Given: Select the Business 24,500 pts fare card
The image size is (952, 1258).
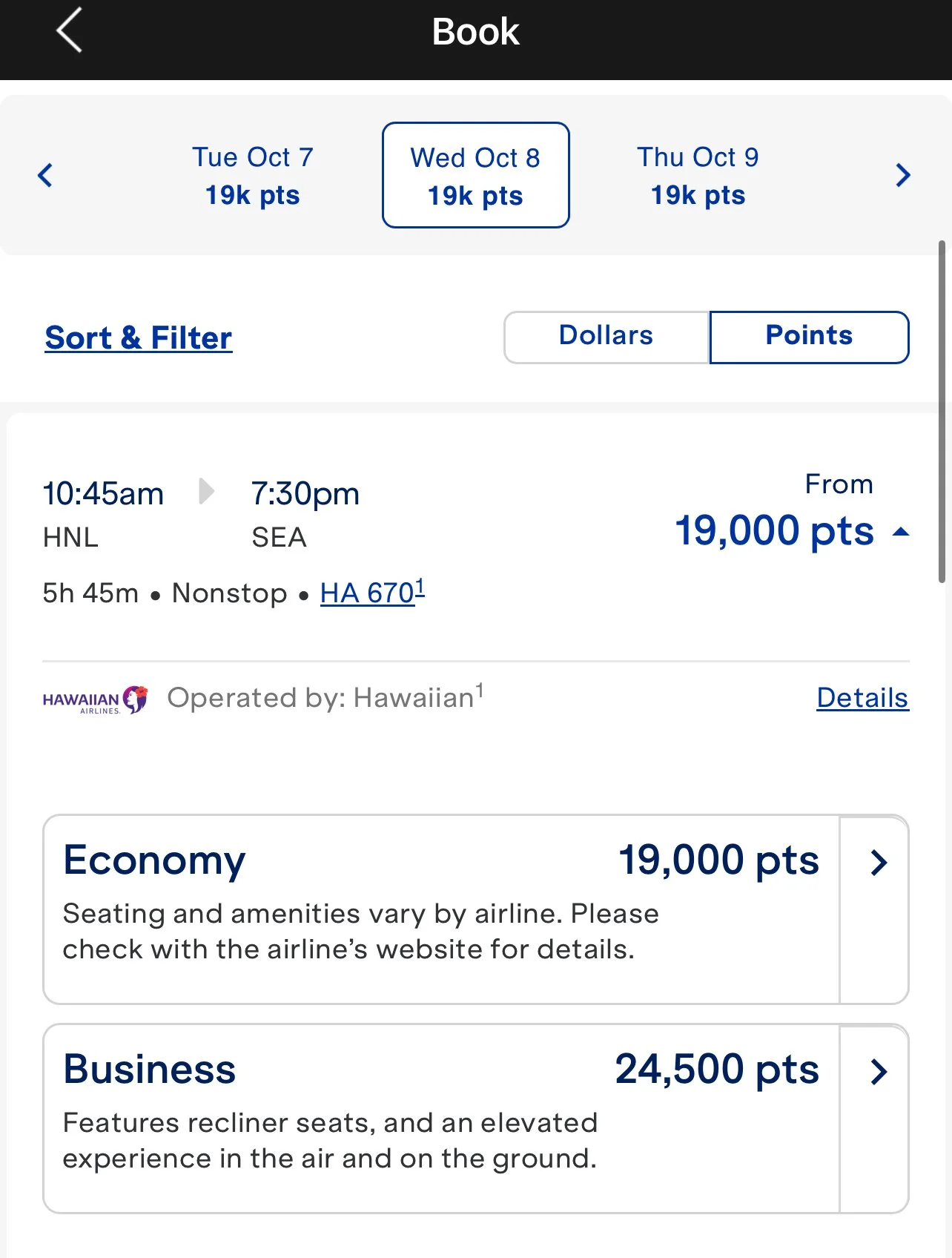Looking at the screenshot, I should point(441,1118).
